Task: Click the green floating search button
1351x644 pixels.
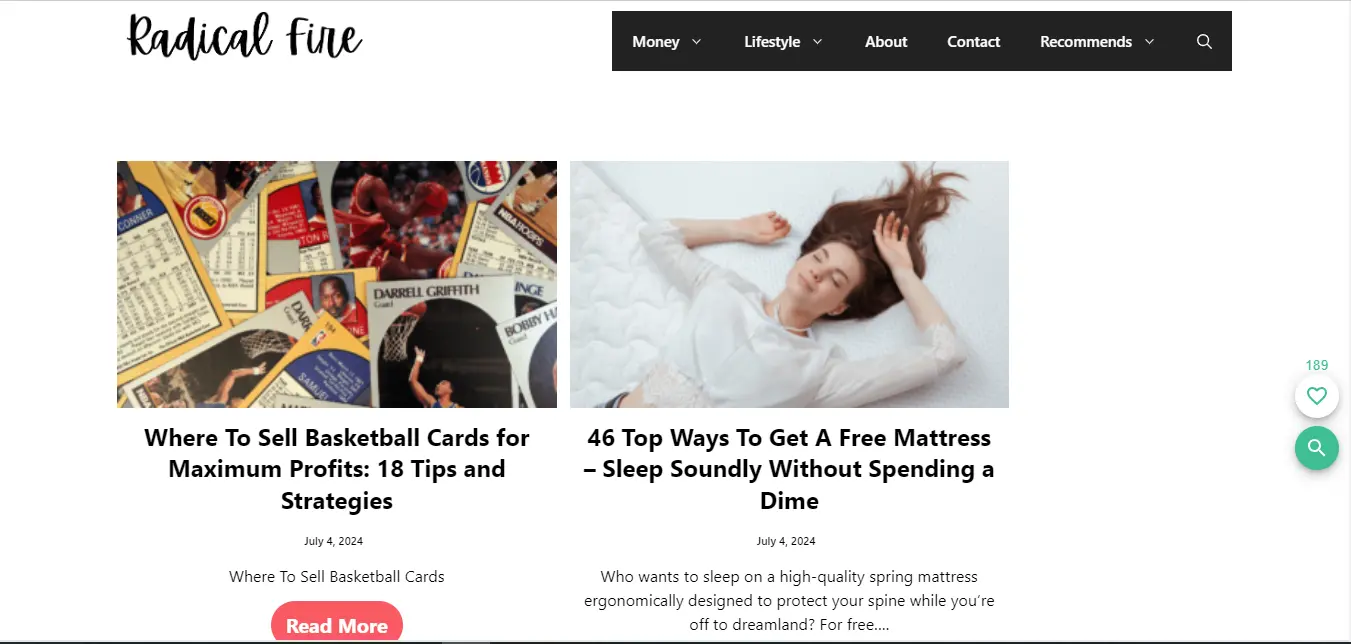Action: coord(1317,447)
